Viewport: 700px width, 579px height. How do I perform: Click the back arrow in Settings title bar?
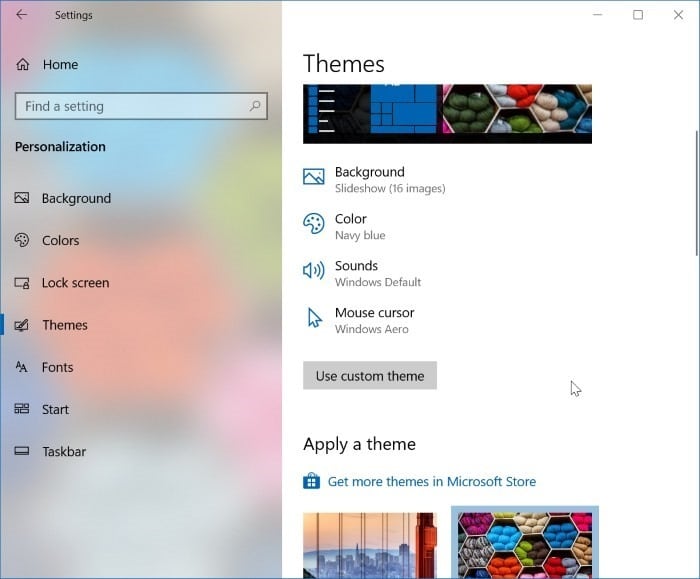(21, 15)
